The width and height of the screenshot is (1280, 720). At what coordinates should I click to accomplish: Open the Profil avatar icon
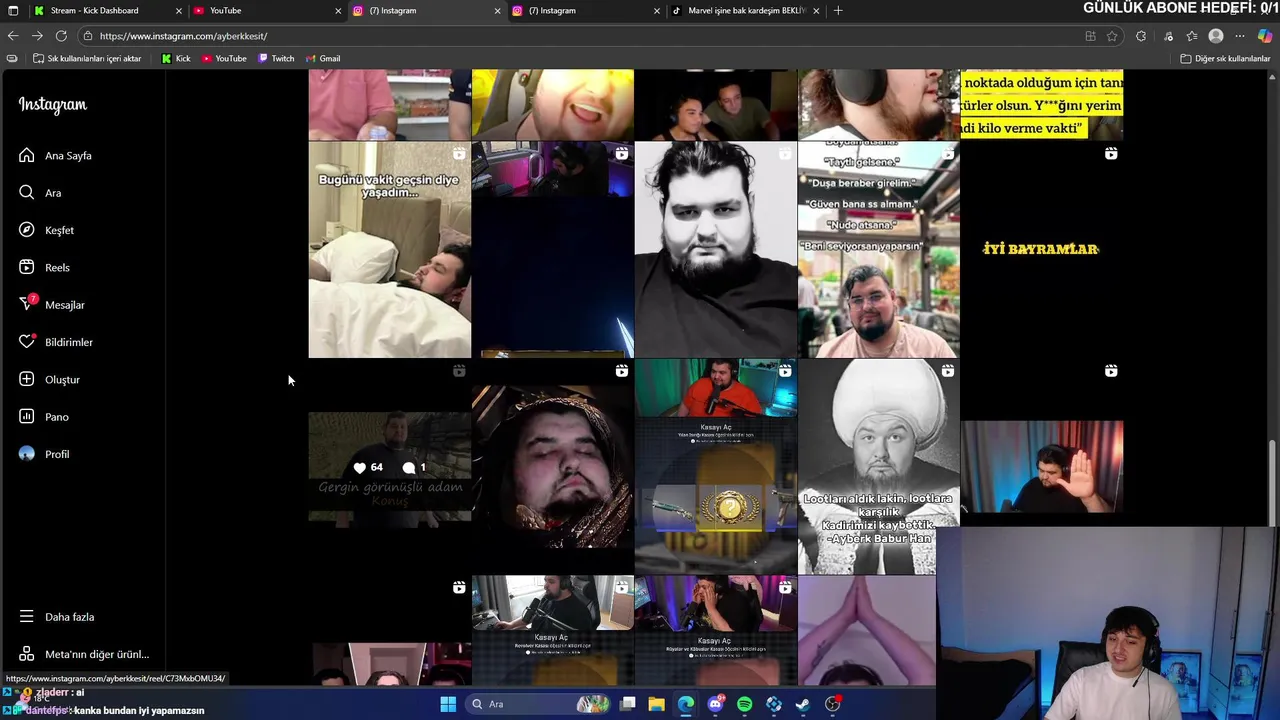[26, 454]
